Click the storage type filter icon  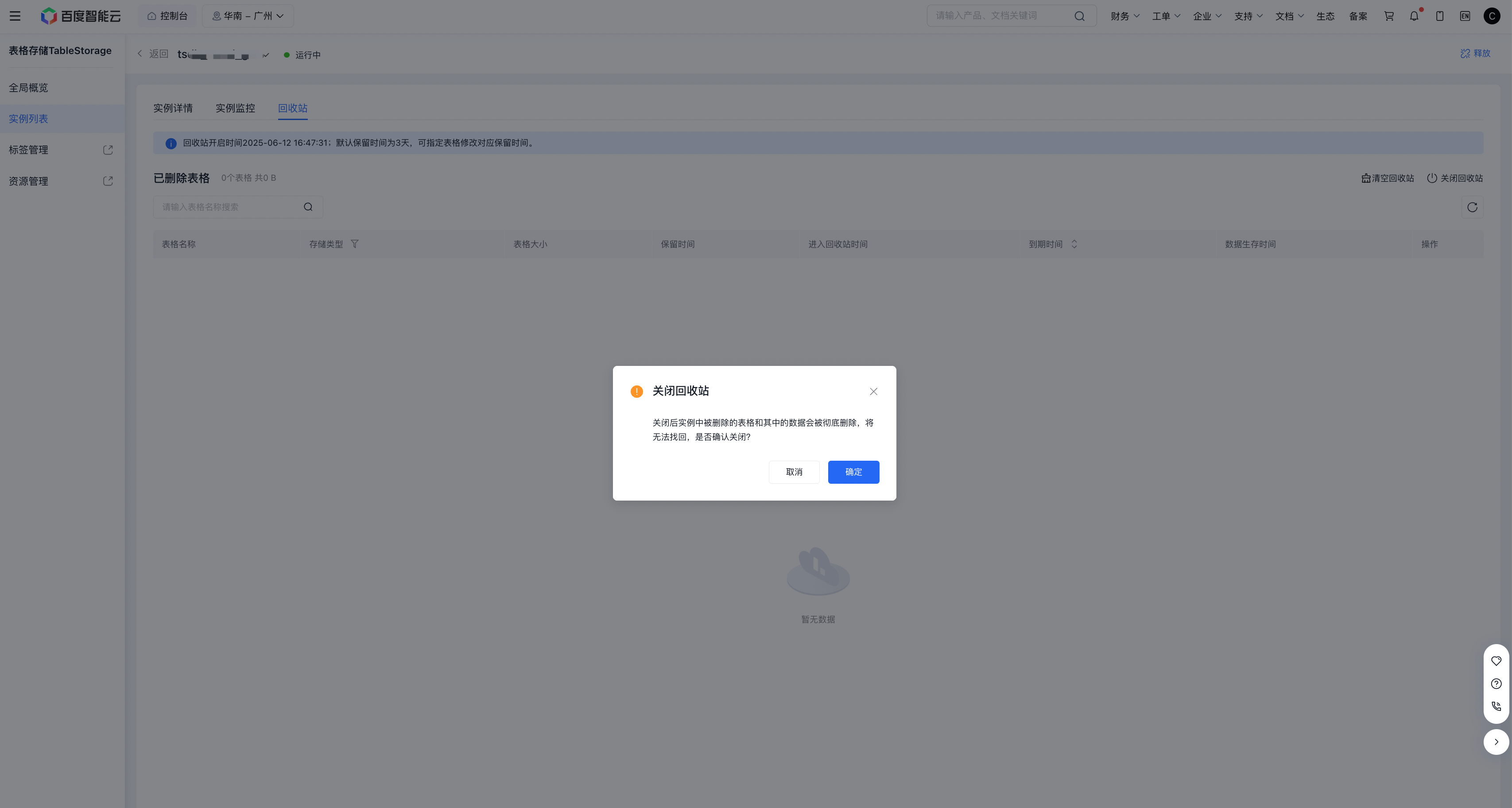354,244
